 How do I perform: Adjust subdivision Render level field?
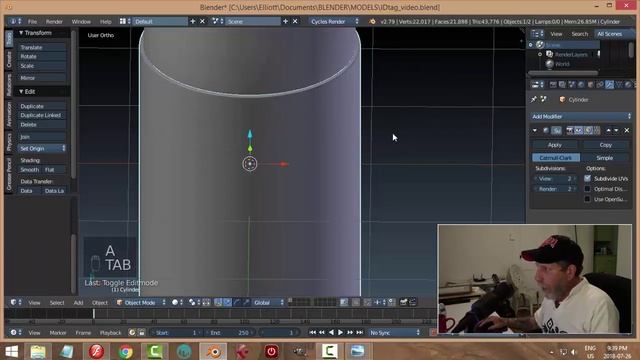556,189
